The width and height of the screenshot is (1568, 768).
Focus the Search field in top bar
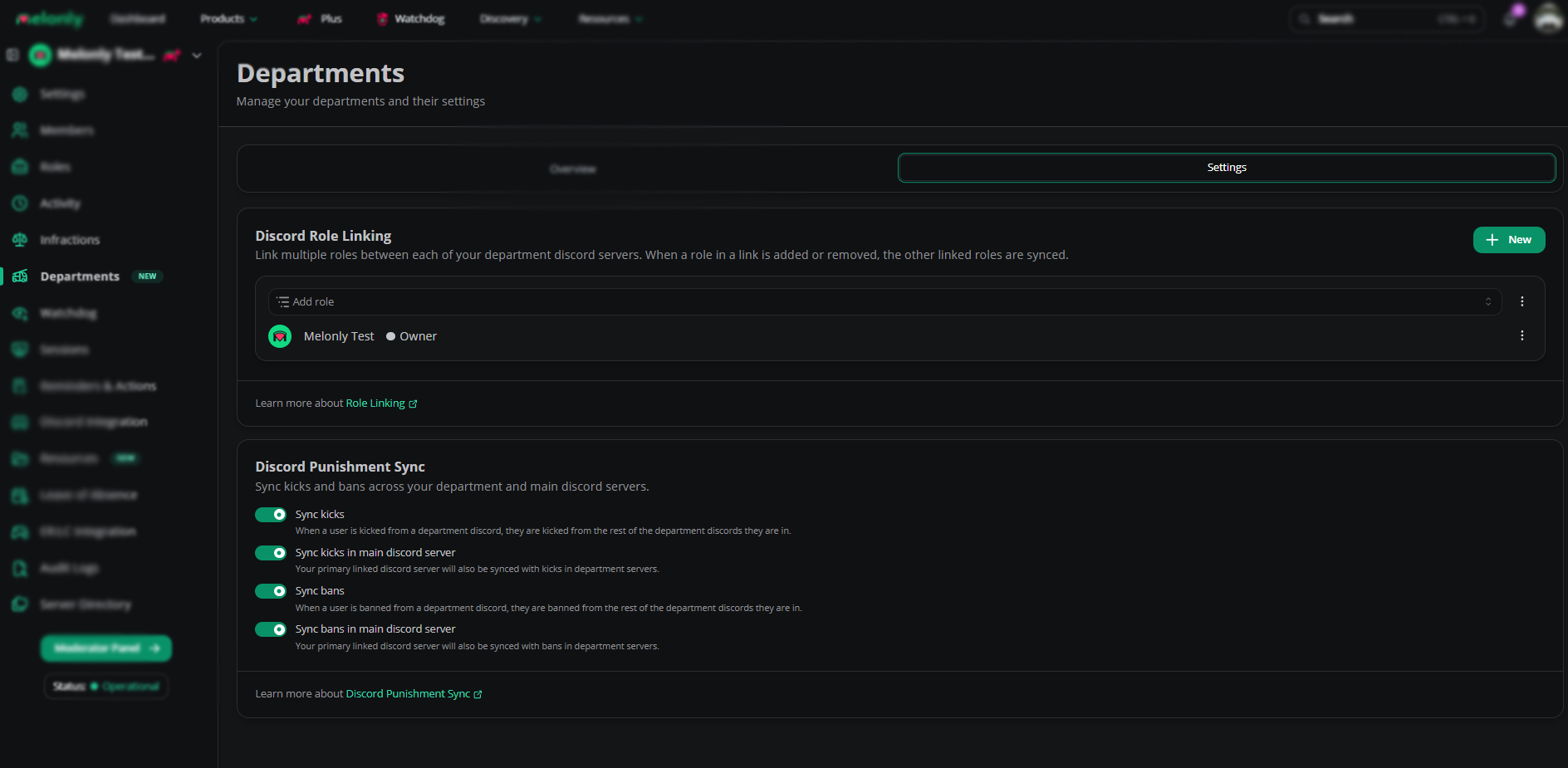coord(1387,18)
